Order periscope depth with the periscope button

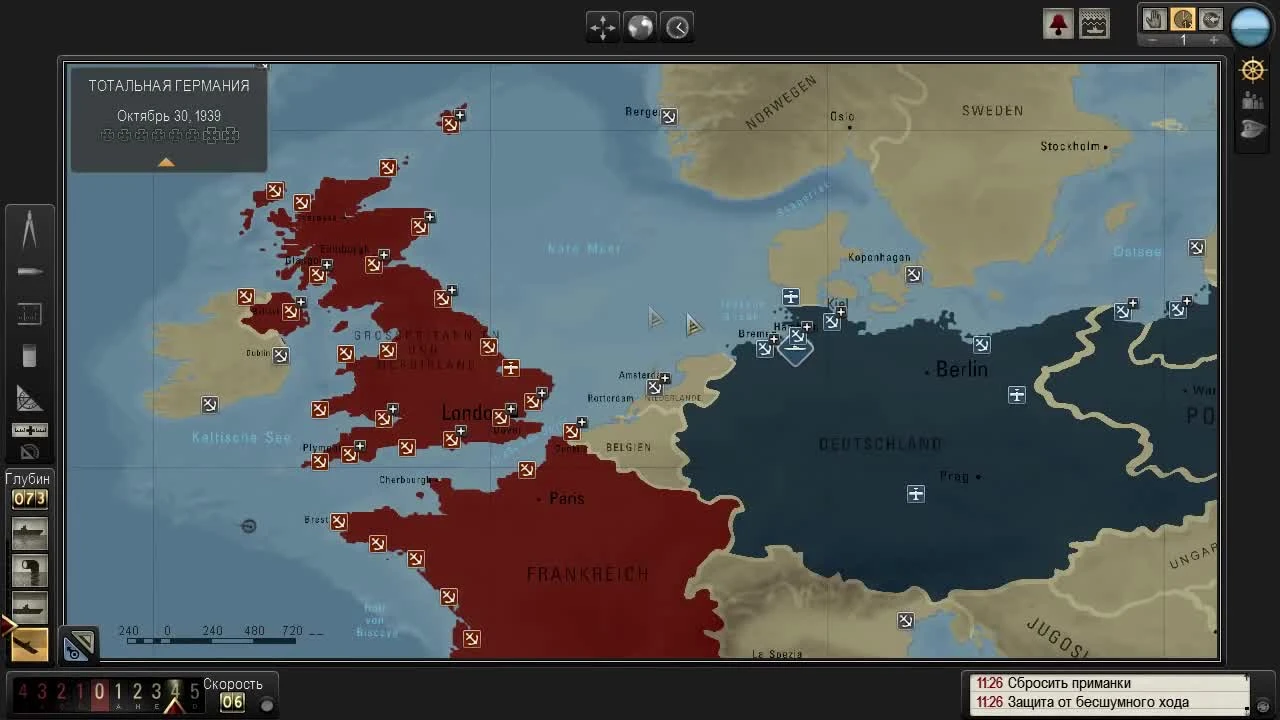29,571
